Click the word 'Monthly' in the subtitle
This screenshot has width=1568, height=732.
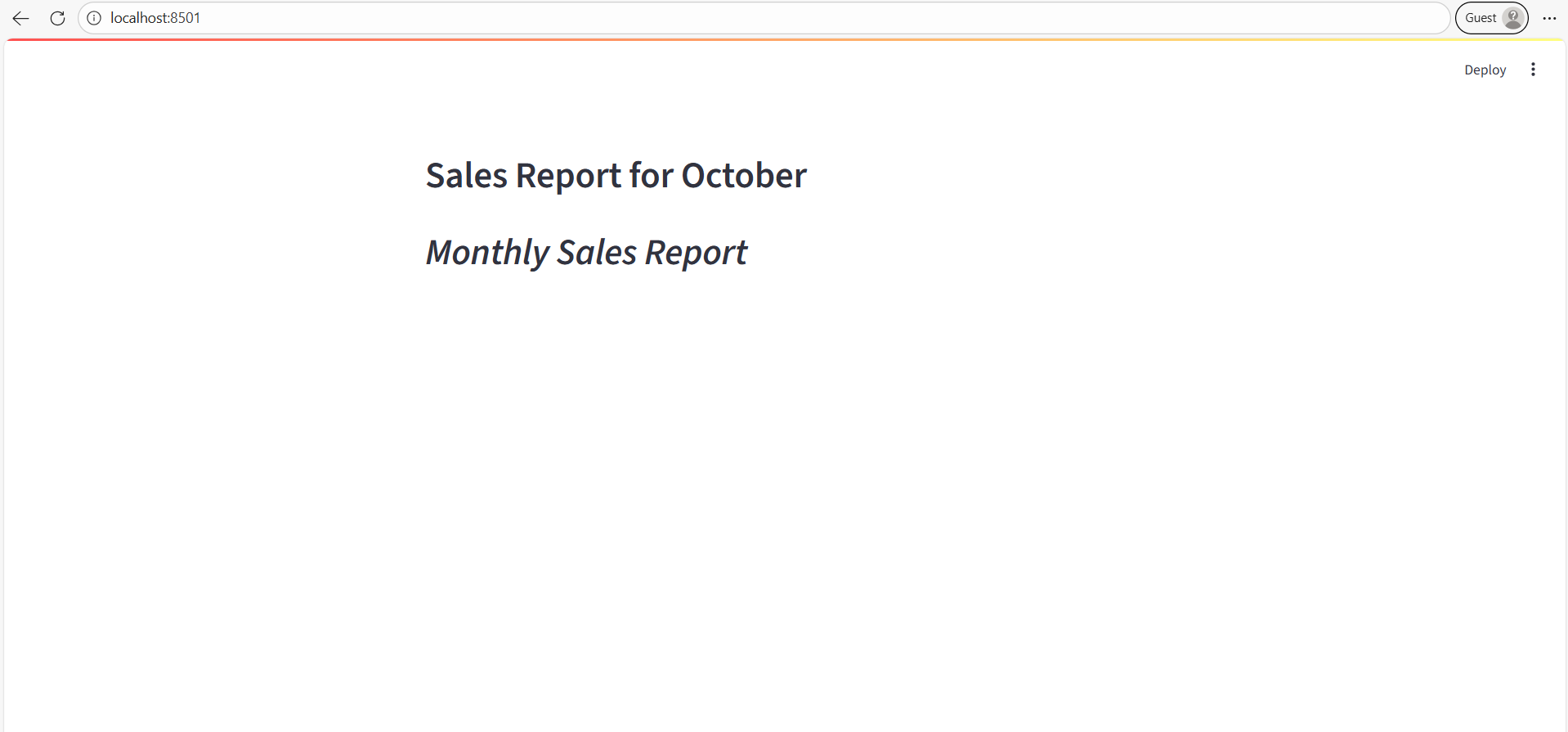(487, 253)
